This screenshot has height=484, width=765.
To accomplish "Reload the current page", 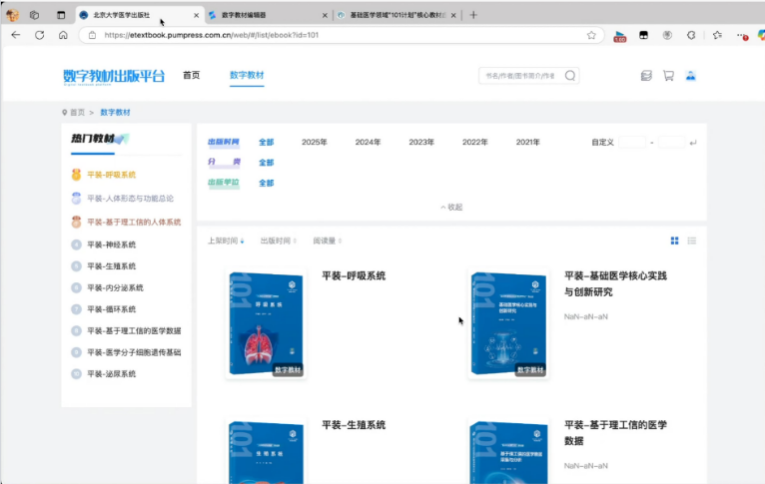I will click(x=40, y=35).
